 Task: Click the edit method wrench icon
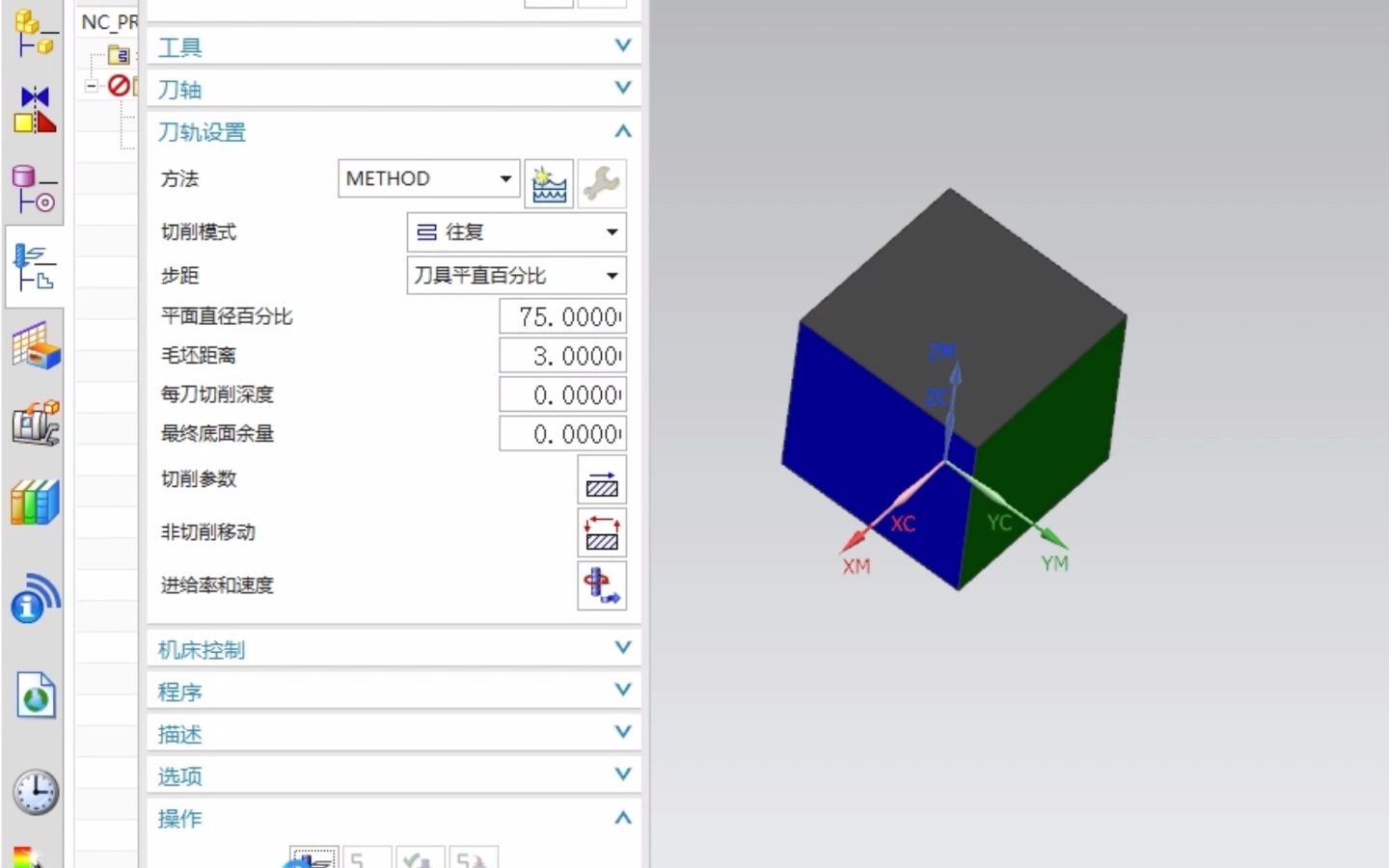tap(602, 183)
